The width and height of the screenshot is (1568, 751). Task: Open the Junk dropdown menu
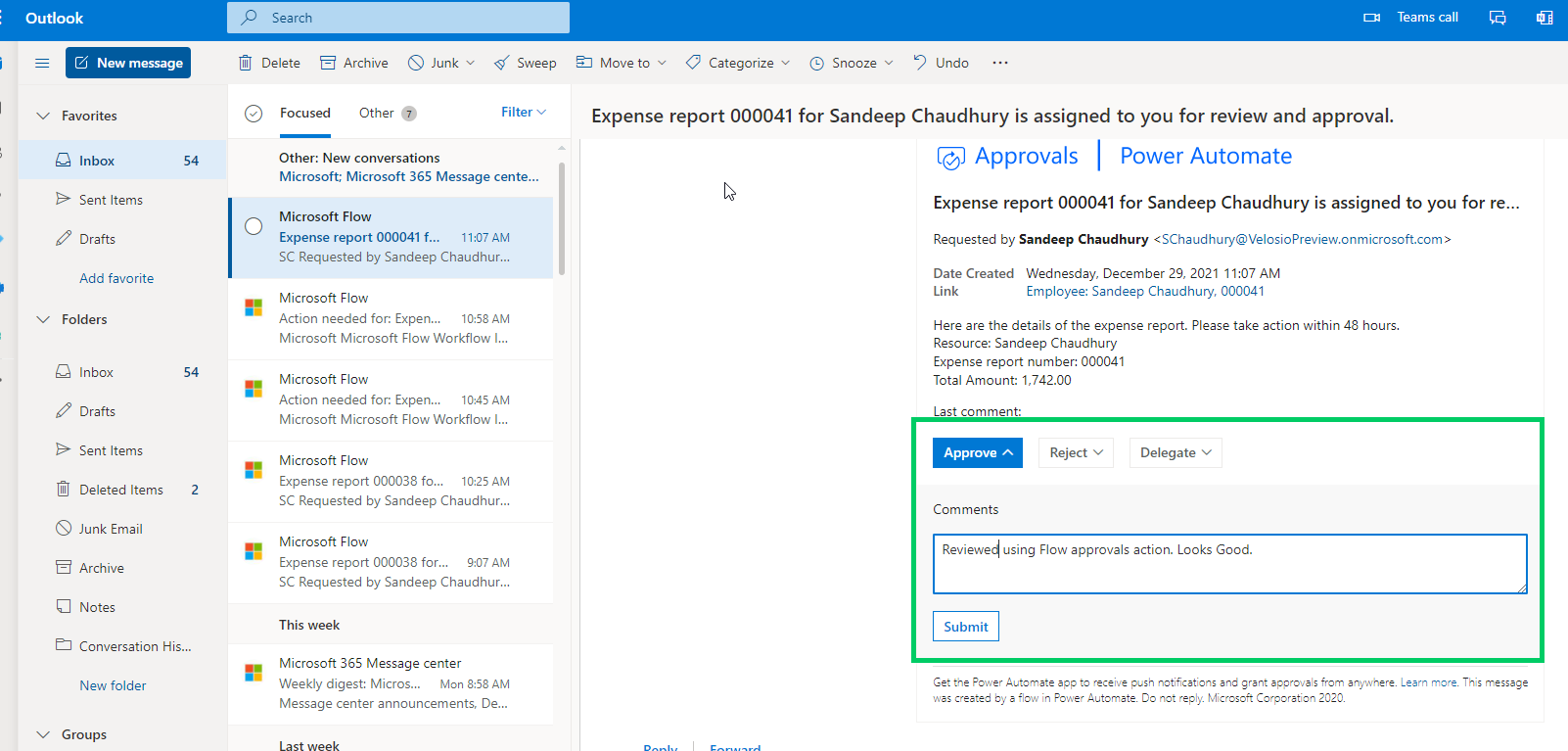click(471, 63)
